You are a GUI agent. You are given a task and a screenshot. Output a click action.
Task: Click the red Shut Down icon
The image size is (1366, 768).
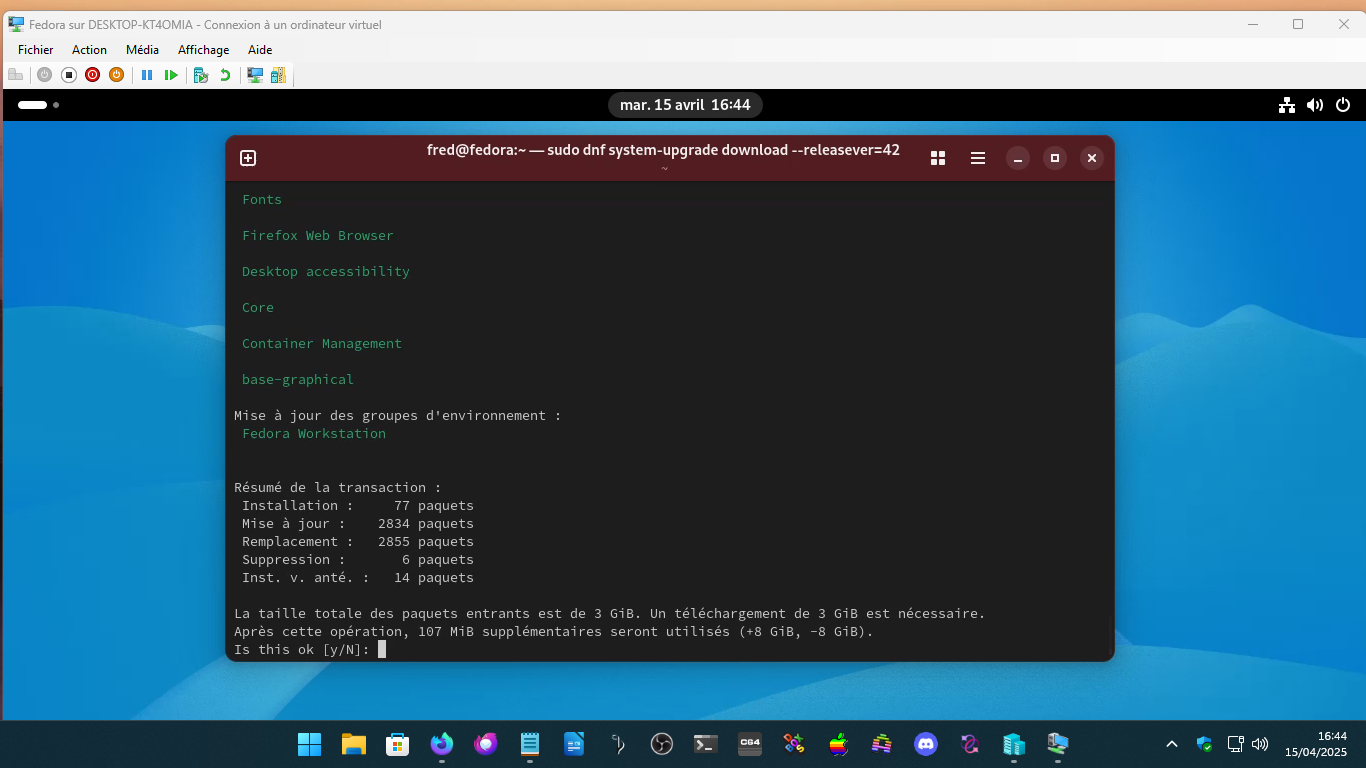[x=93, y=75]
